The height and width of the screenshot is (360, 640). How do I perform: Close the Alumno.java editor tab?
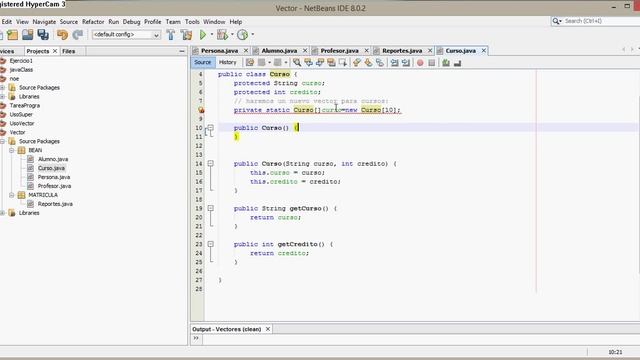click(305, 51)
